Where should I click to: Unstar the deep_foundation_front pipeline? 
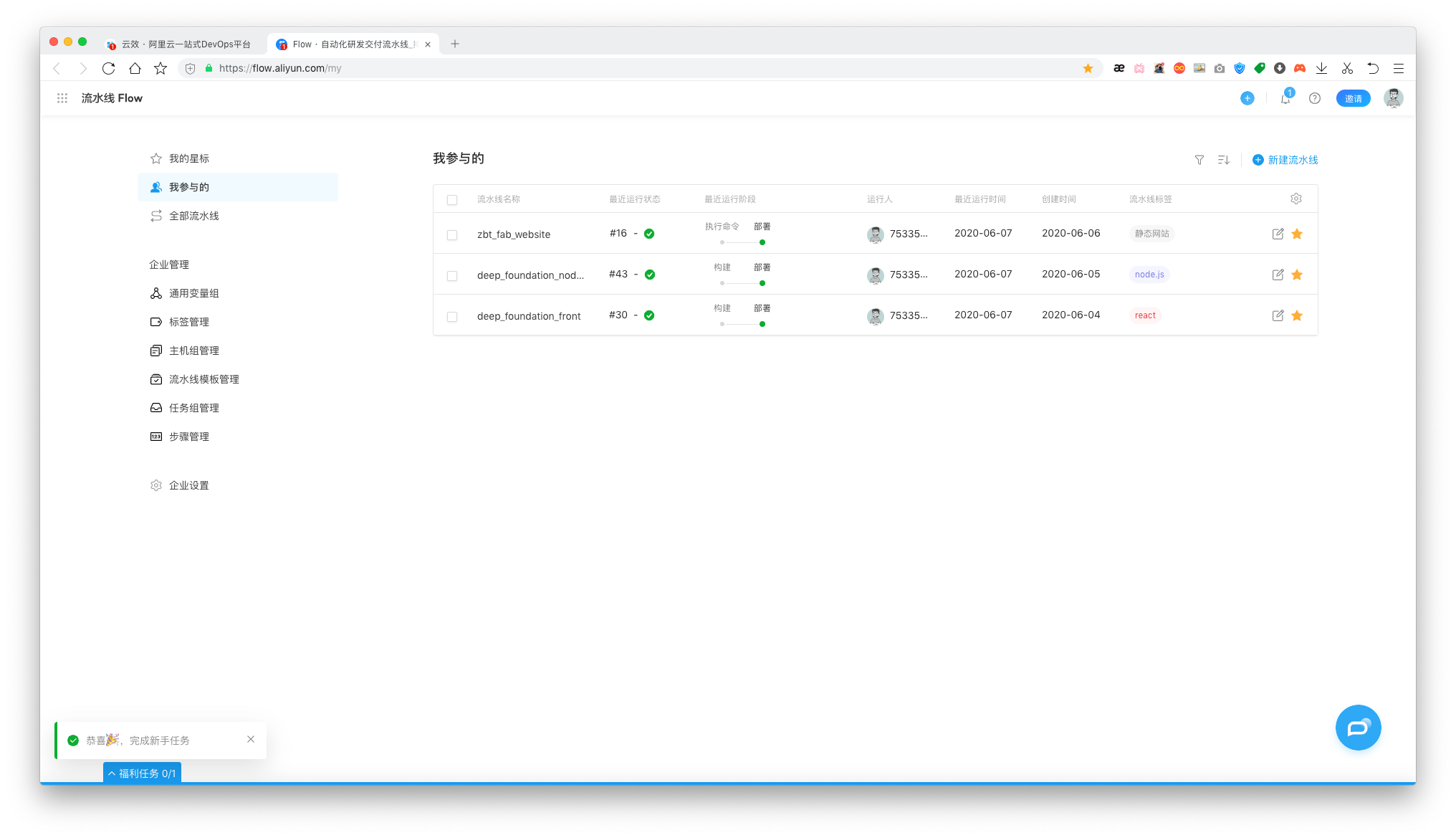[1296, 315]
